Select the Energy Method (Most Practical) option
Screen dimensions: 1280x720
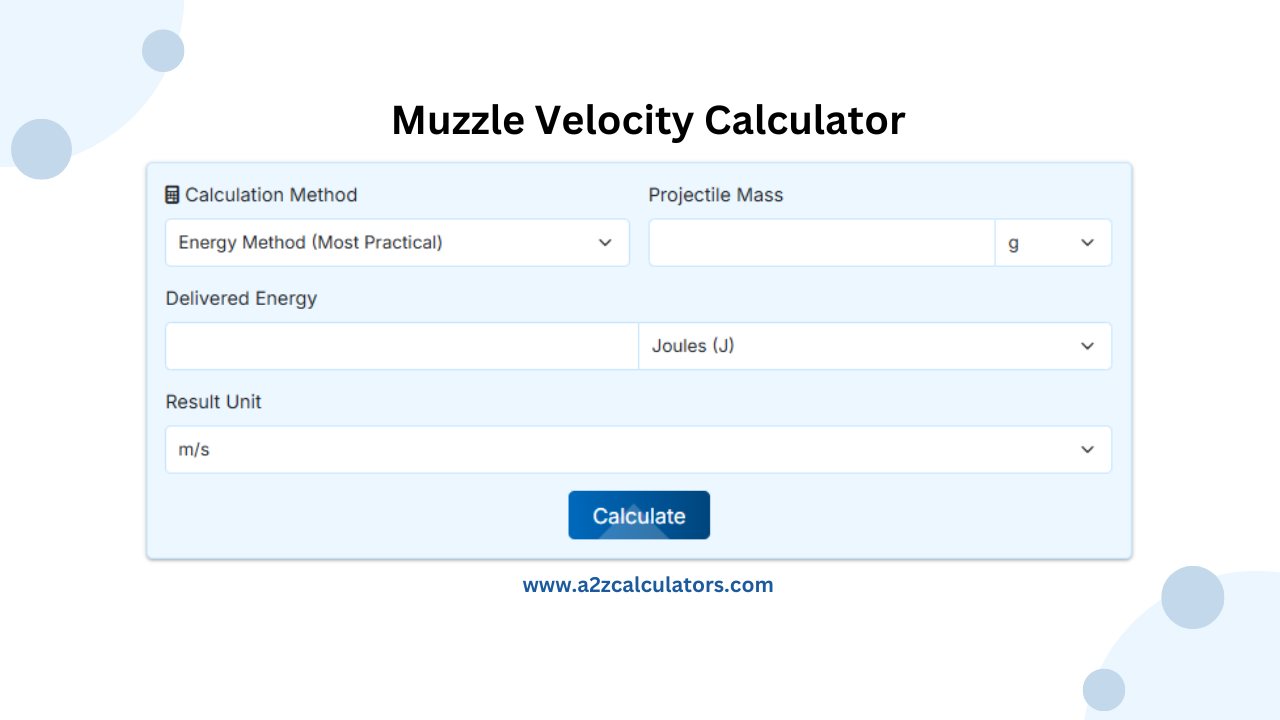point(397,242)
